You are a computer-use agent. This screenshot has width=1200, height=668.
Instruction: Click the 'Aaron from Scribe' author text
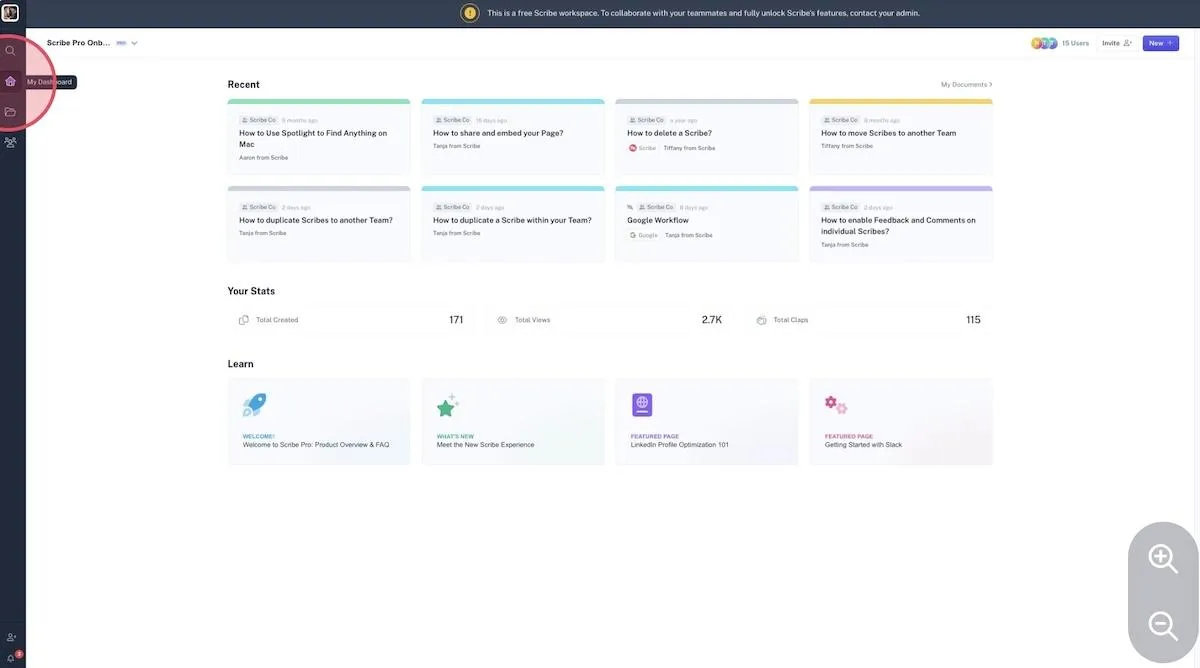click(263, 158)
